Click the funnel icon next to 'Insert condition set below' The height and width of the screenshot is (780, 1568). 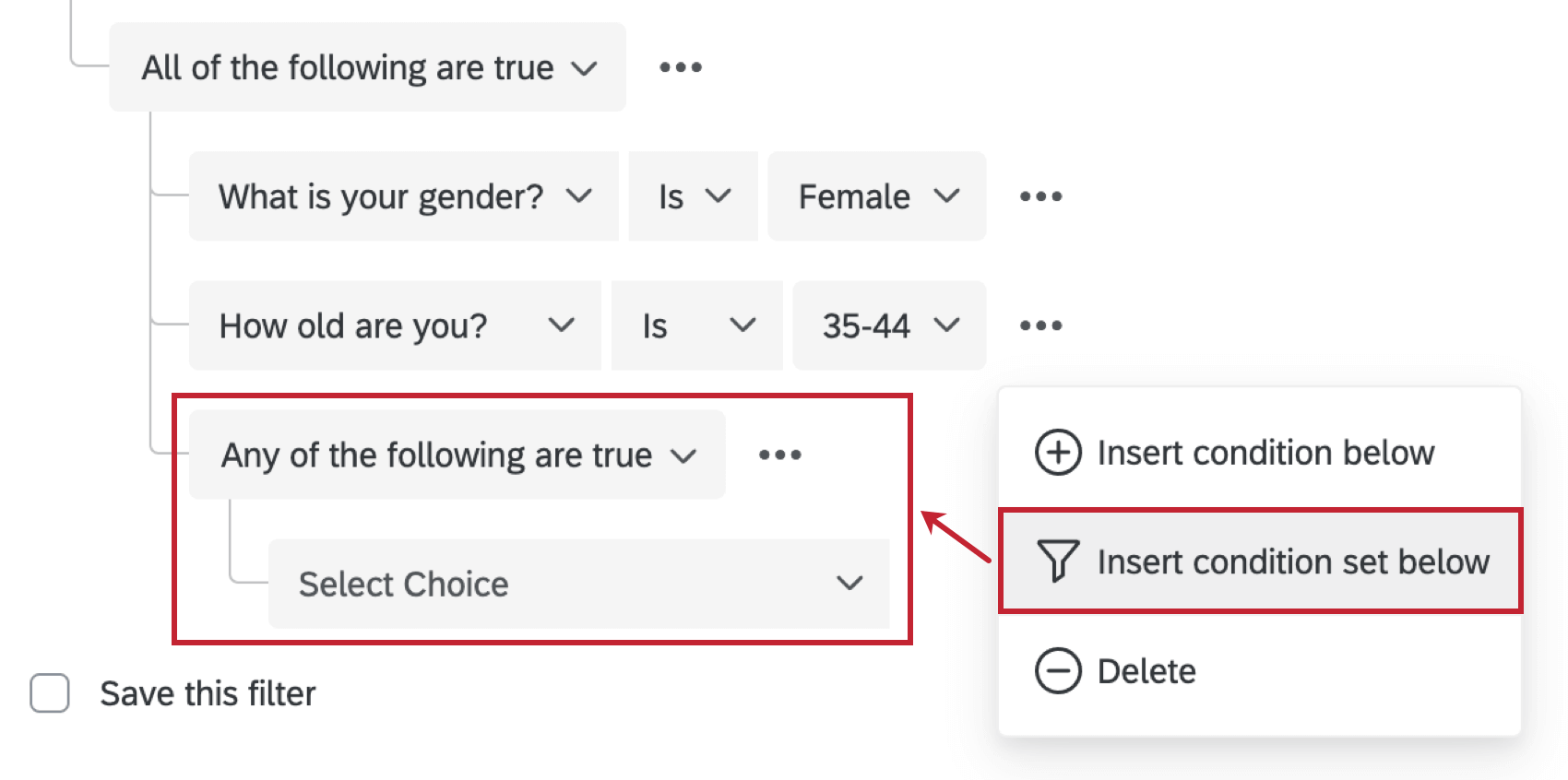click(x=1057, y=561)
